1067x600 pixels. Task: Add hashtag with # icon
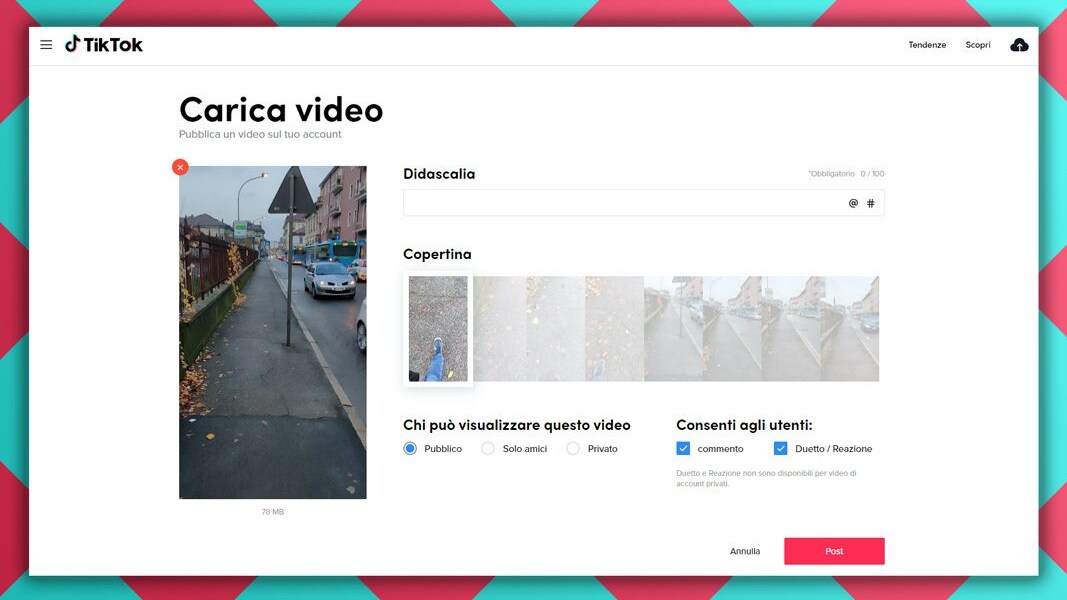tap(870, 203)
